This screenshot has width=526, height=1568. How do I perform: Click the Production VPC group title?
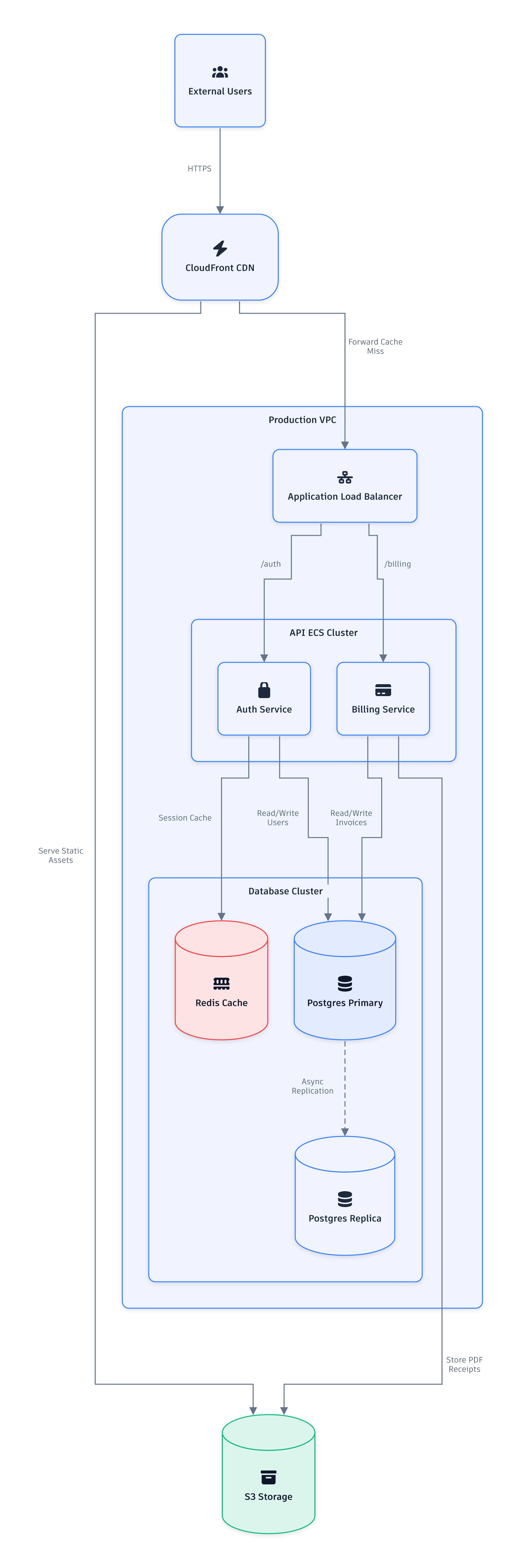point(302,420)
